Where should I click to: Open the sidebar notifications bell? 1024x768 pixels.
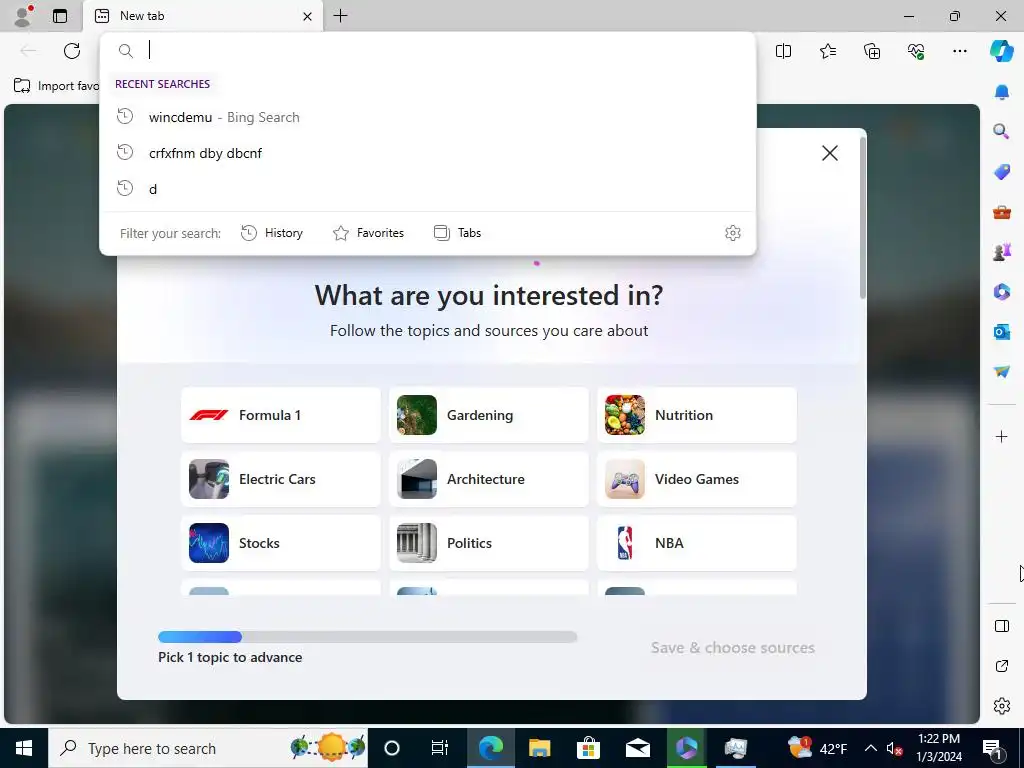tap(1002, 92)
